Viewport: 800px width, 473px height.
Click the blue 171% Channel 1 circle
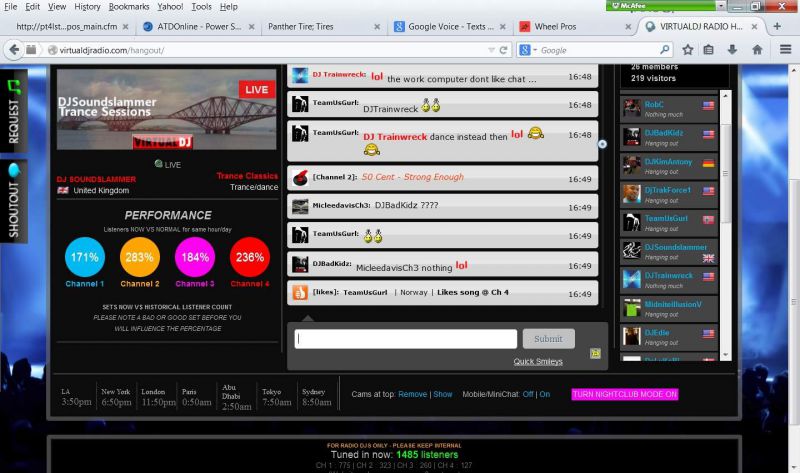[x=85, y=258]
